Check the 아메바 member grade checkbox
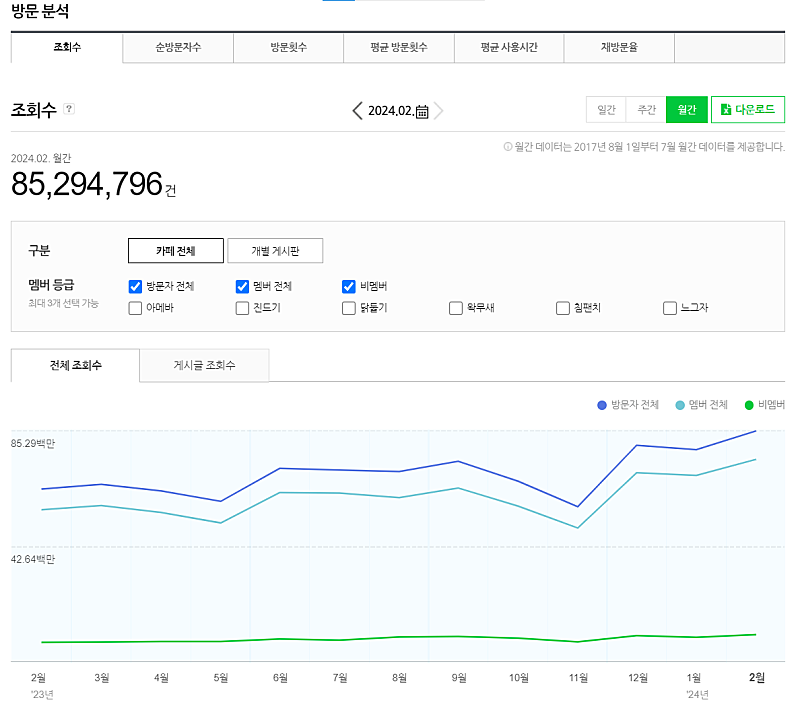The width and height of the screenshot is (800, 727). 135,308
